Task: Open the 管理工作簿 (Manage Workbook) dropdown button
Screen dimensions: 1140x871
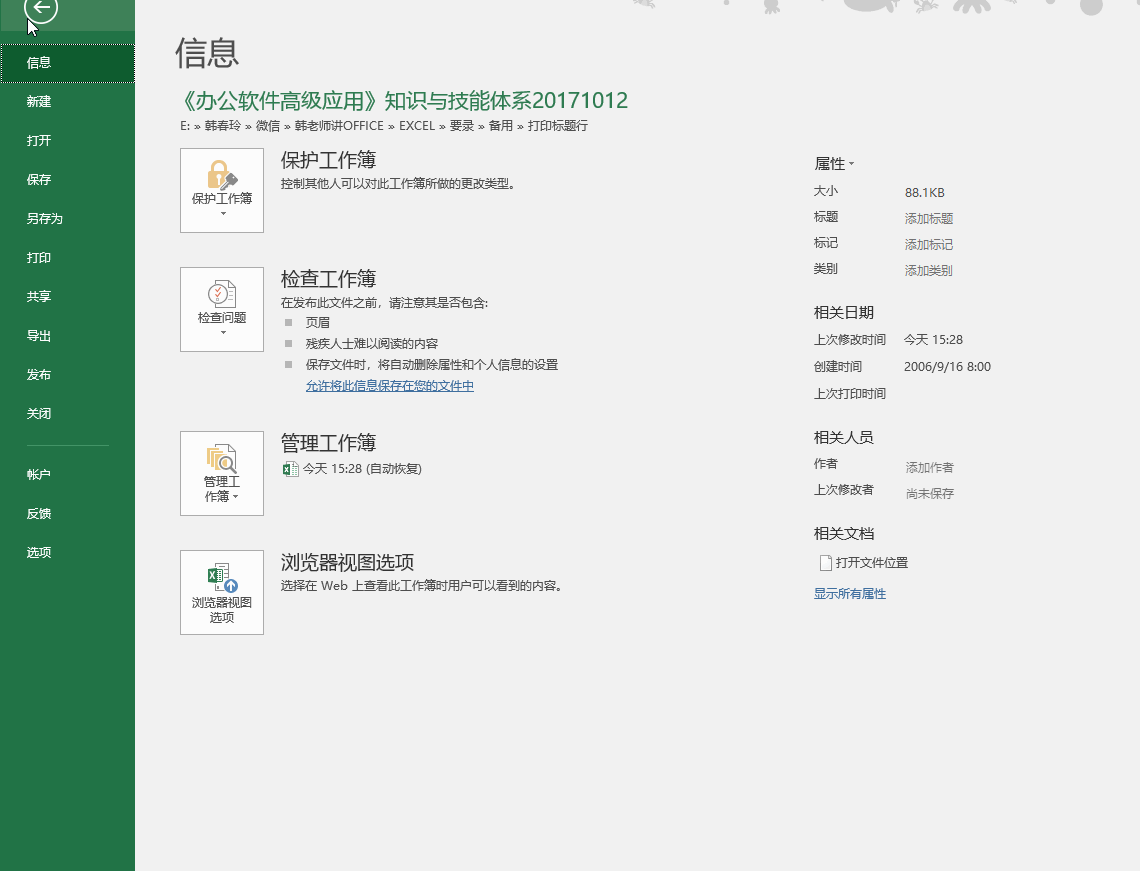Action: pyautogui.click(x=222, y=473)
